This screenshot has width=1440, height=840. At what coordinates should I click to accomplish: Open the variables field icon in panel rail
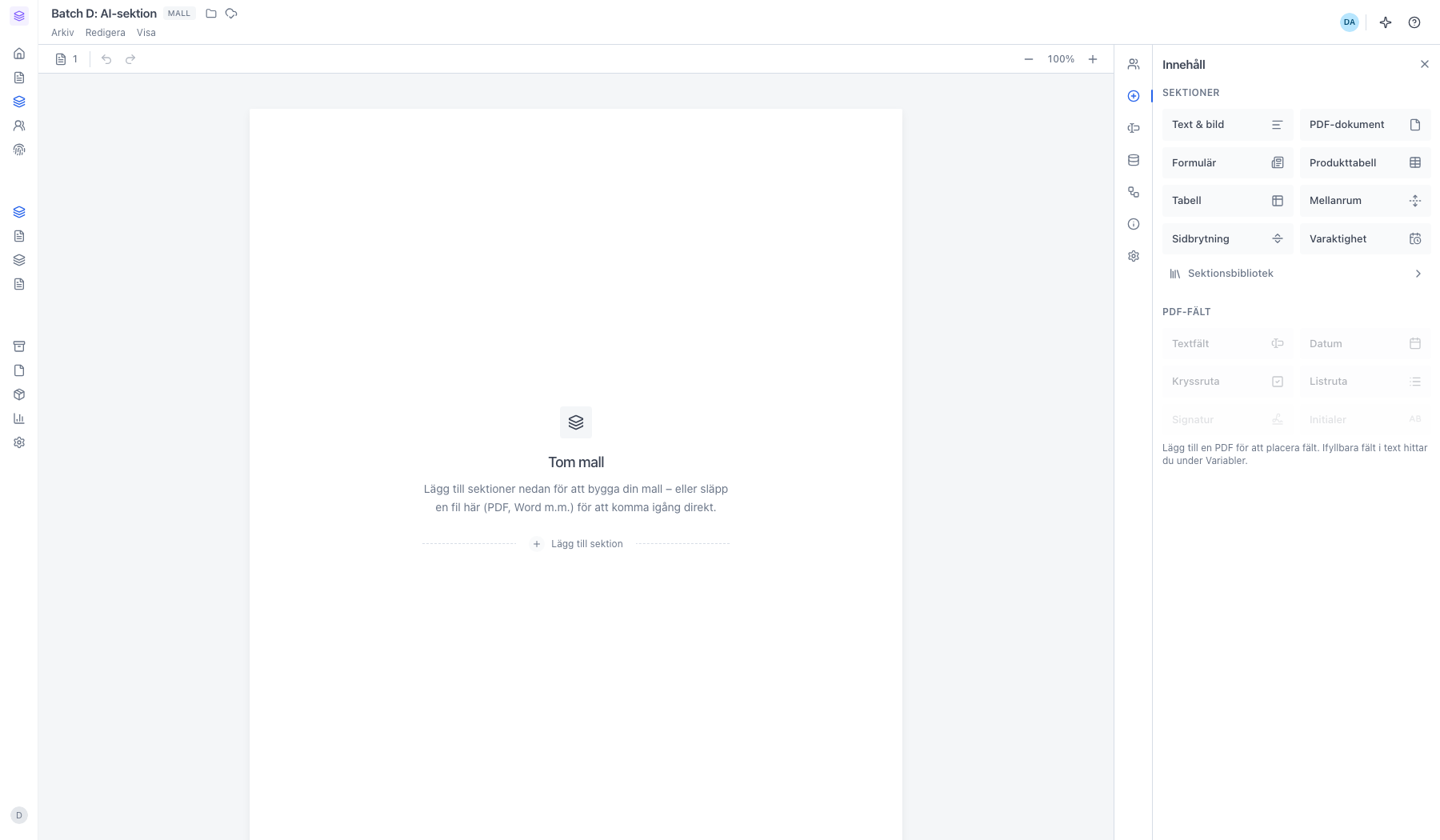point(1134,128)
